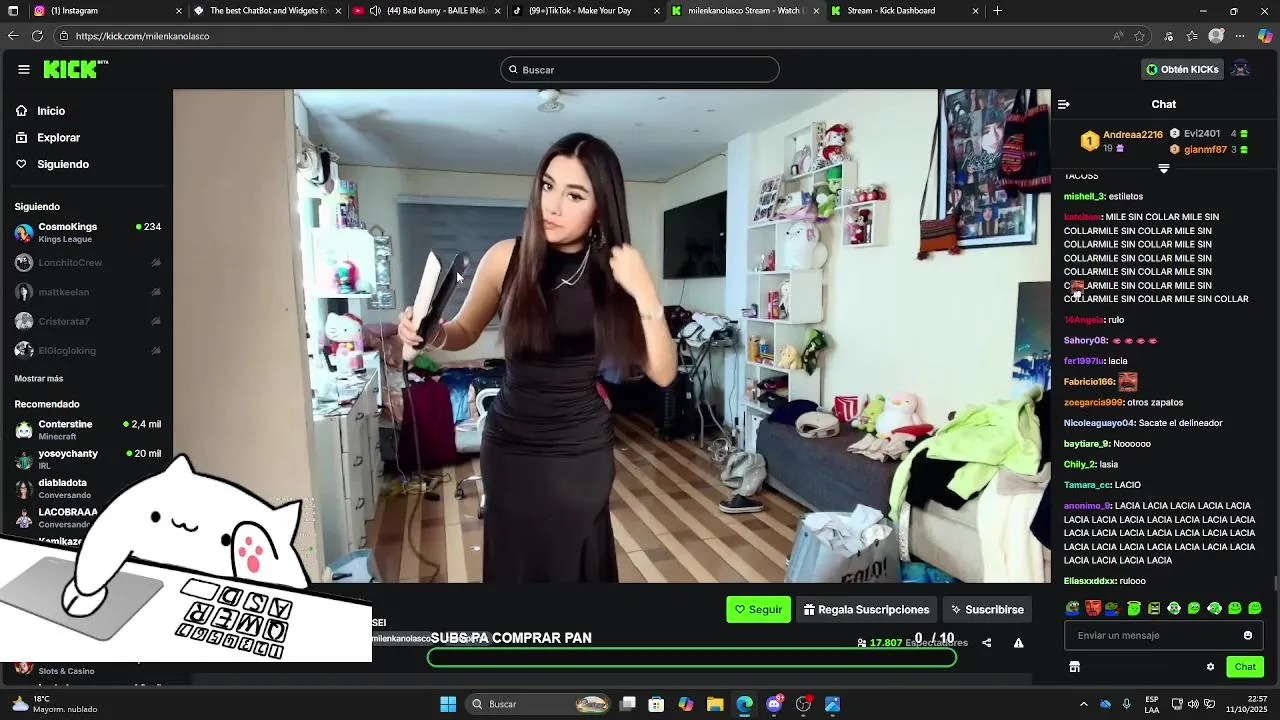The height and width of the screenshot is (720, 1280).
Task: Open Copilot in Edge toolbar
Action: (x=1265, y=36)
